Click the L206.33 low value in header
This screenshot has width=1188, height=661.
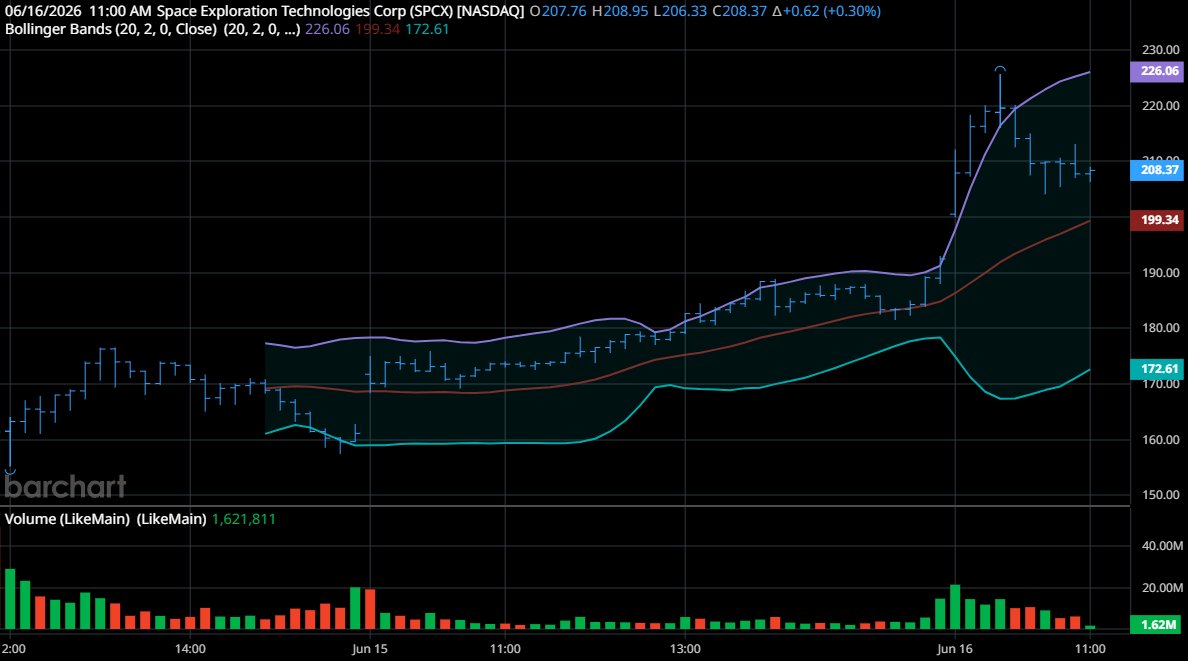coord(680,11)
